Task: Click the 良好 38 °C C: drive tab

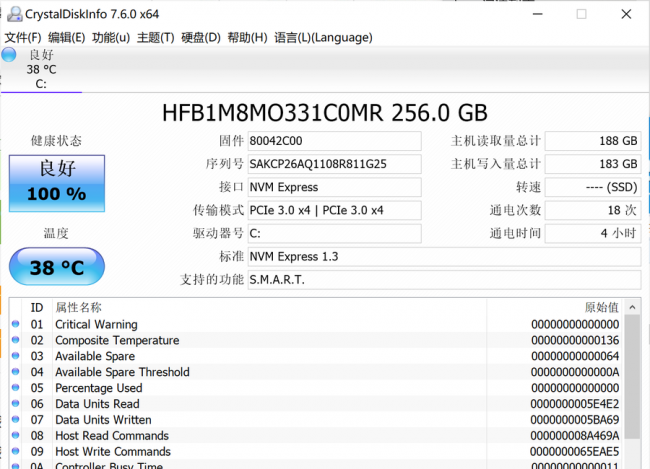Action: tap(41, 69)
